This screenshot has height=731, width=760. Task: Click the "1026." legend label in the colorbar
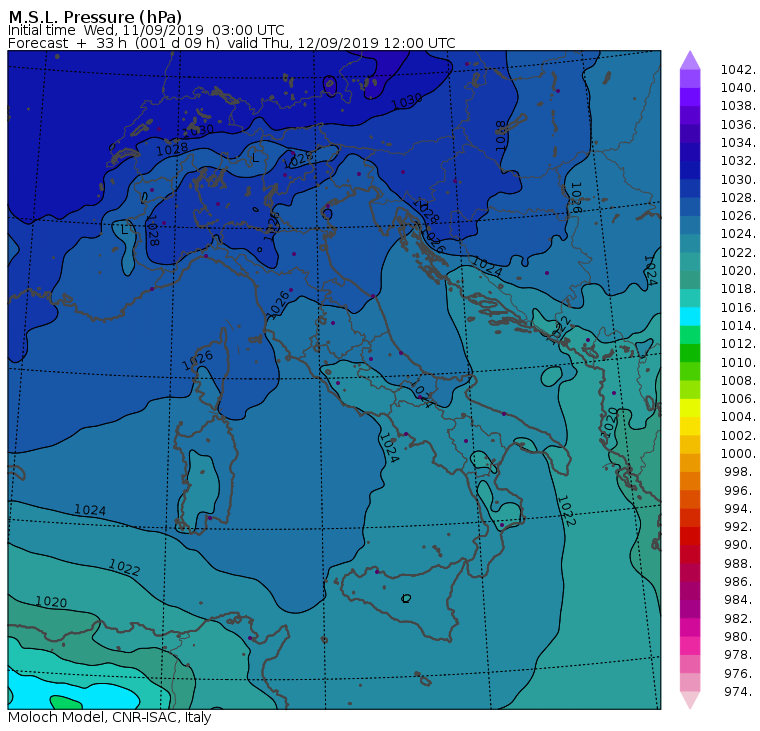click(738, 216)
